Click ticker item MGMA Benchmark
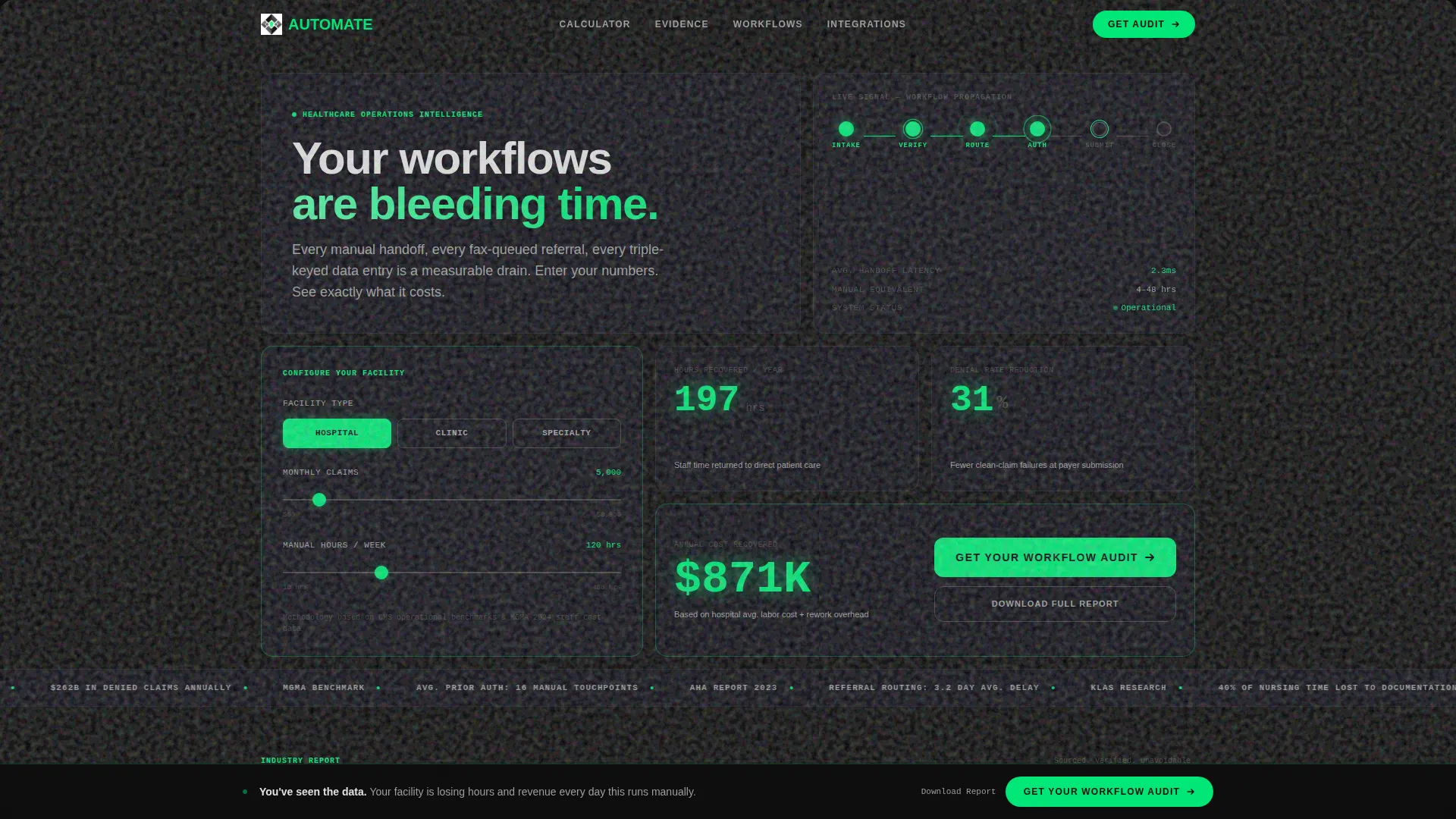1456x819 pixels. point(324,688)
